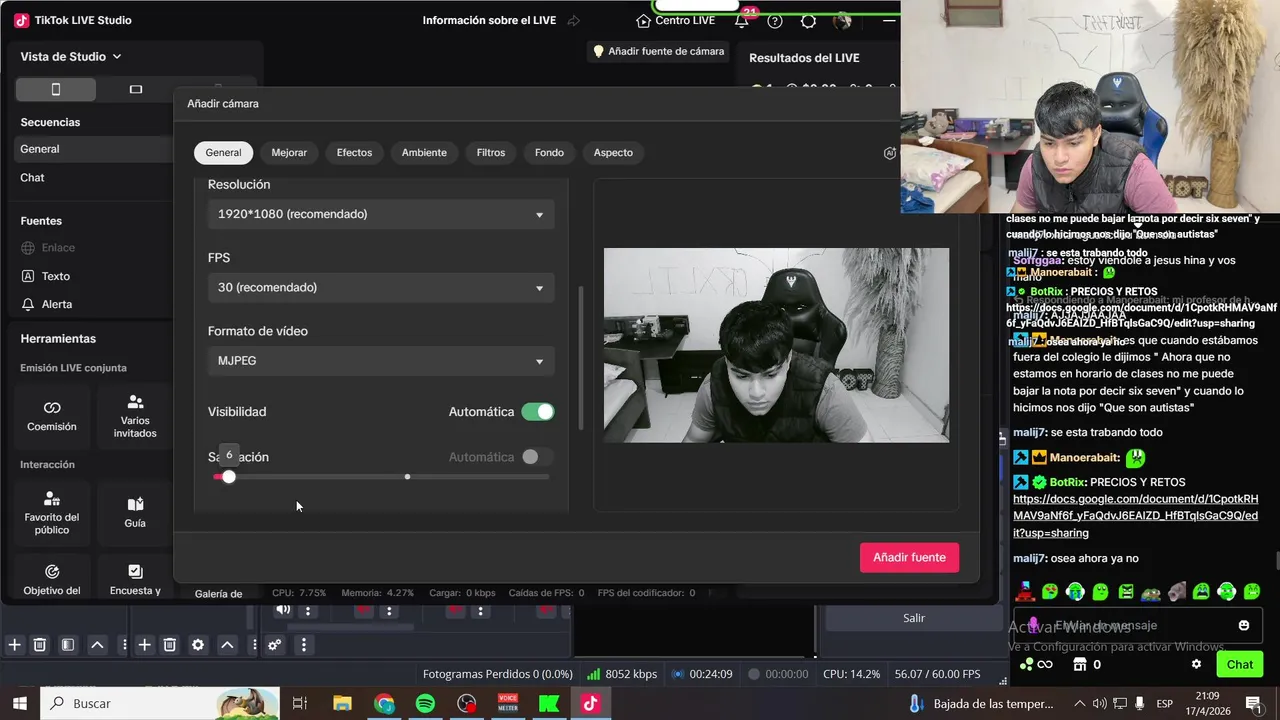
Task: Click the leftmost OBS add scene plus icon
Action: (x=14, y=645)
